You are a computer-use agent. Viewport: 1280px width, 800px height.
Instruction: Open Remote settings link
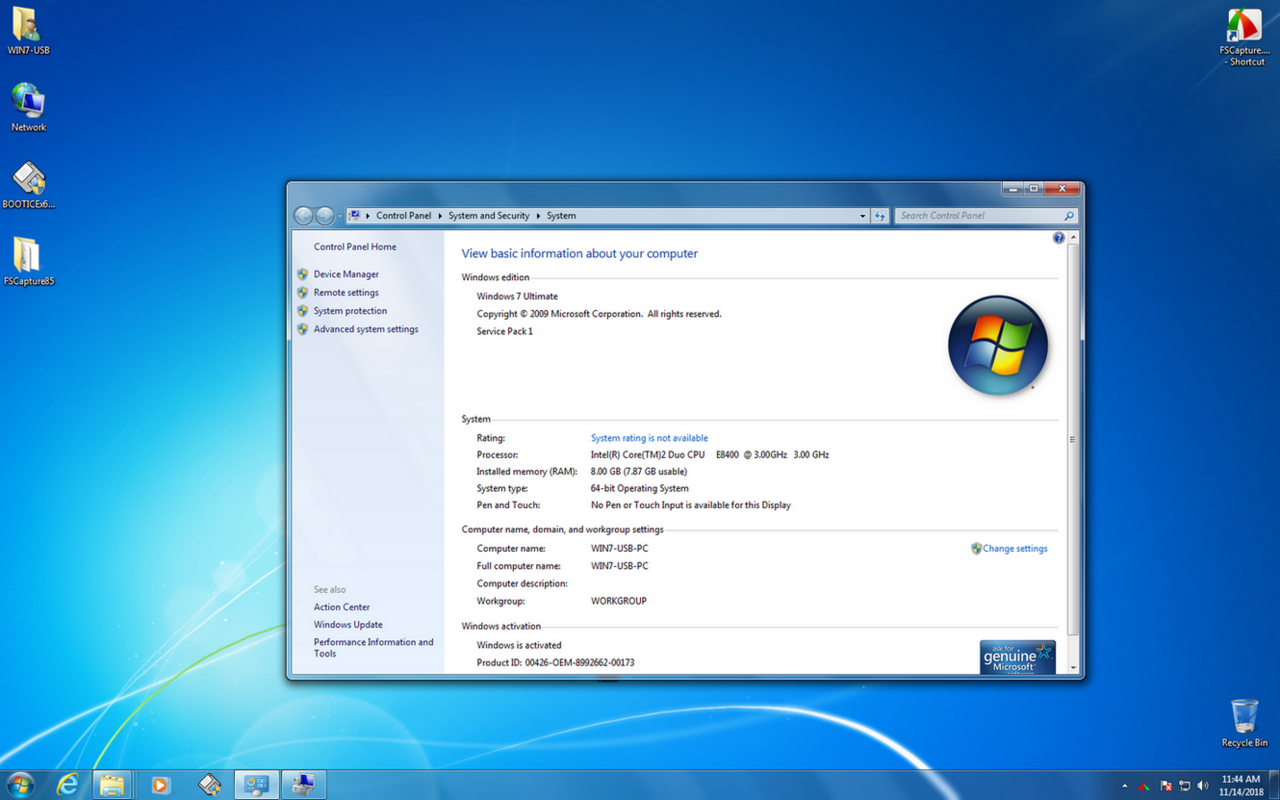click(x=346, y=293)
